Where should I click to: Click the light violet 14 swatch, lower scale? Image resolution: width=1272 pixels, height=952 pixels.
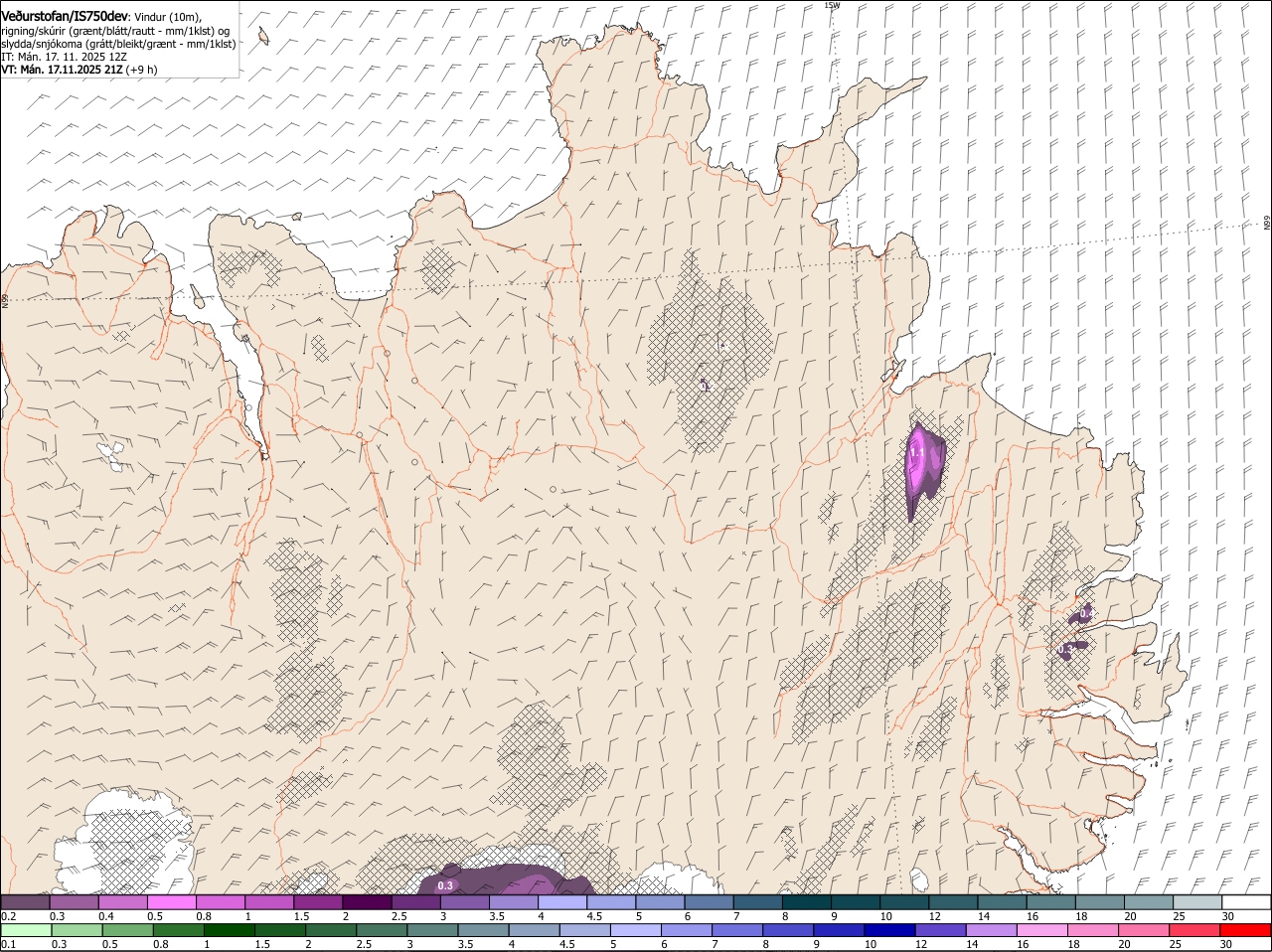pos(992,930)
